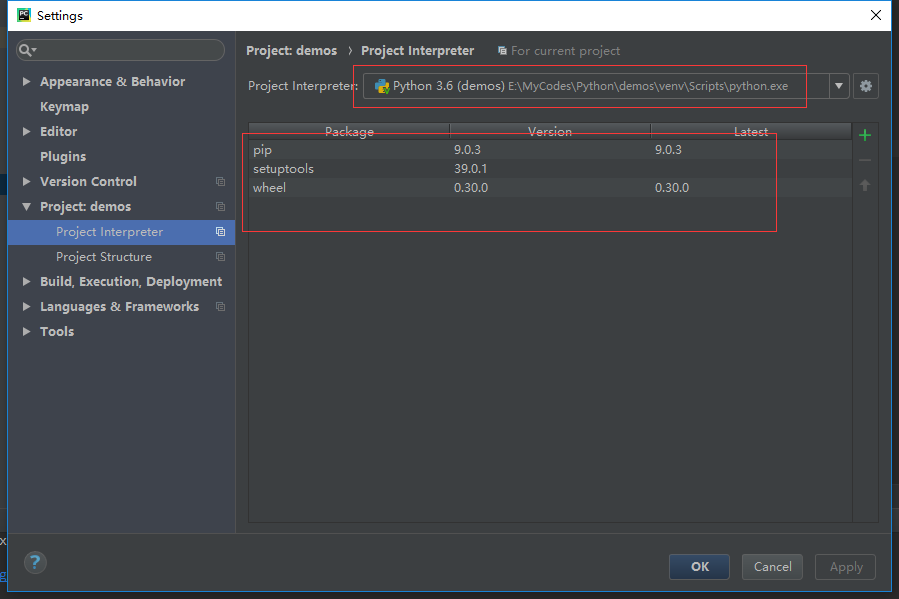Image resolution: width=899 pixels, height=599 pixels.
Task: Click the Project: demos breadcrumb
Action: (291, 51)
